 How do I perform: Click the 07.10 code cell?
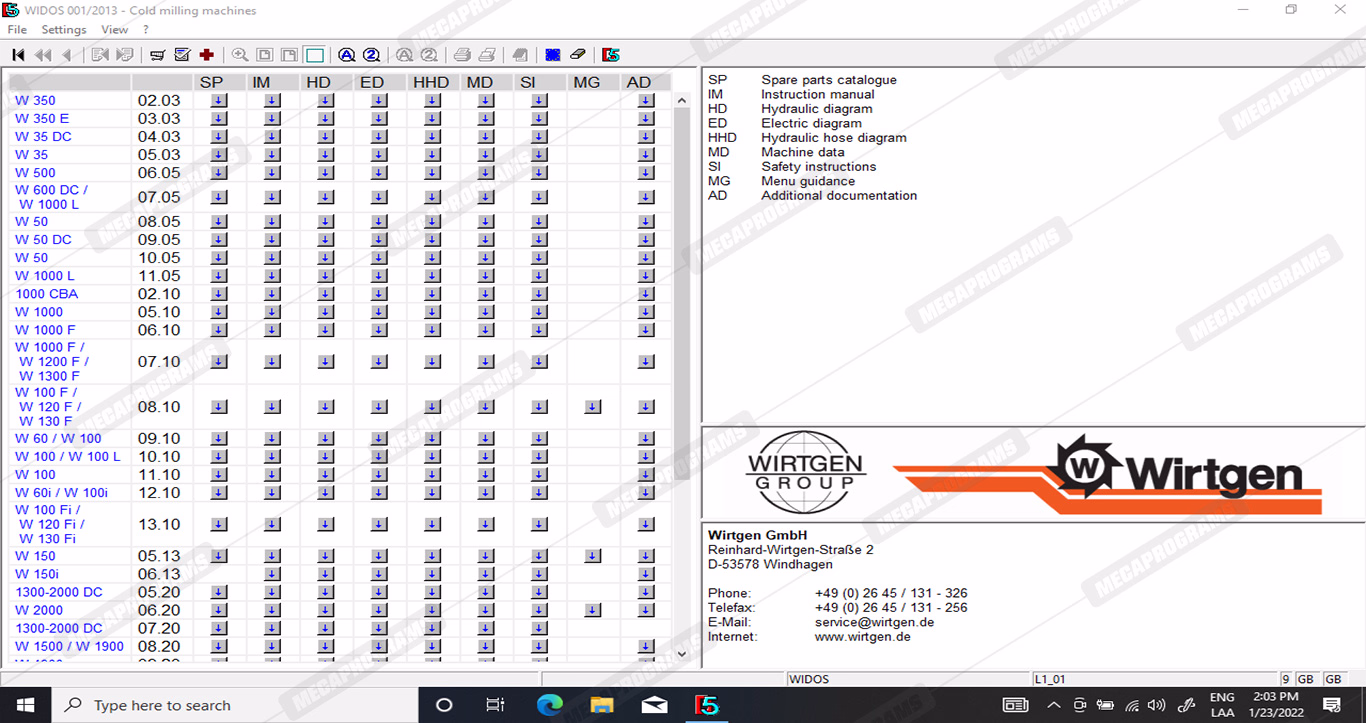[x=159, y=362]
